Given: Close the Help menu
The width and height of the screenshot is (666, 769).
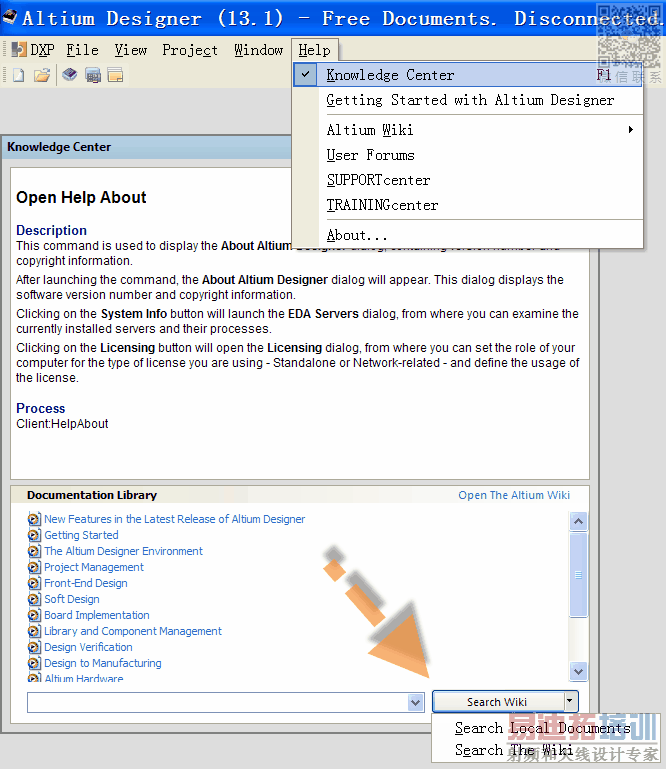Looking at the screenshot, I should point(314,50).
